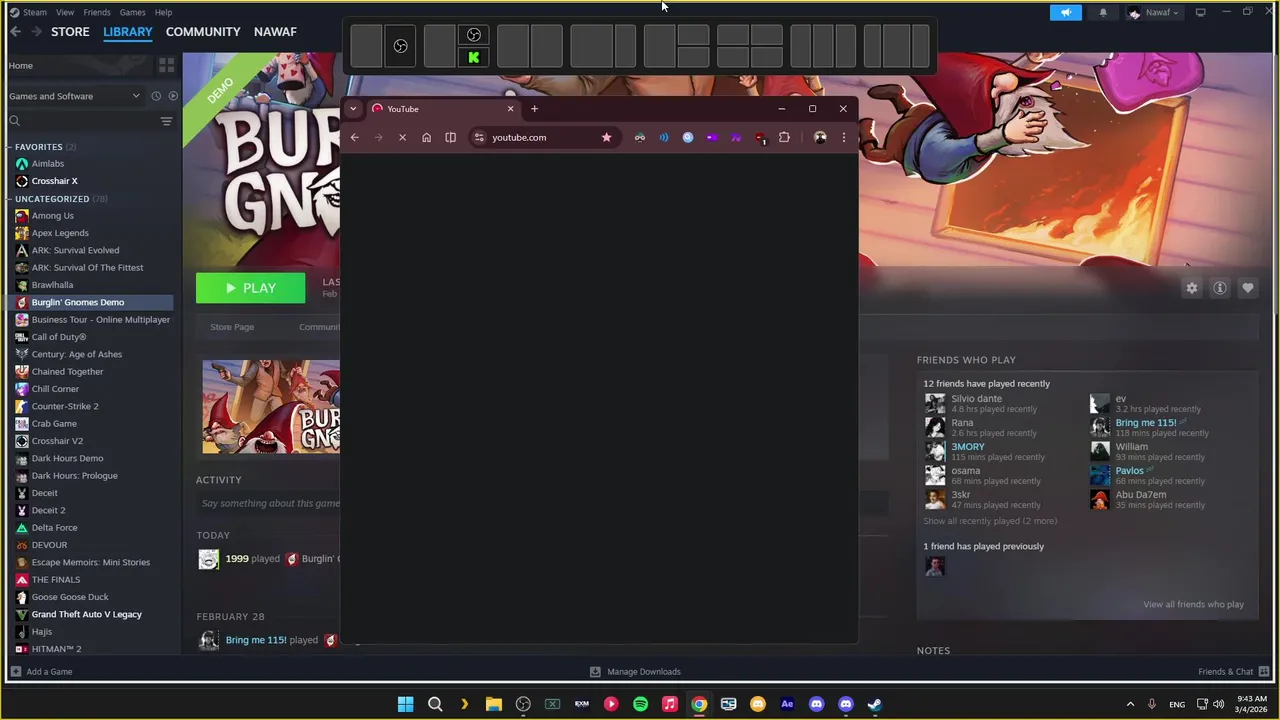
Task: Click the game activity thumbnail image
Action: click(271, 407)
